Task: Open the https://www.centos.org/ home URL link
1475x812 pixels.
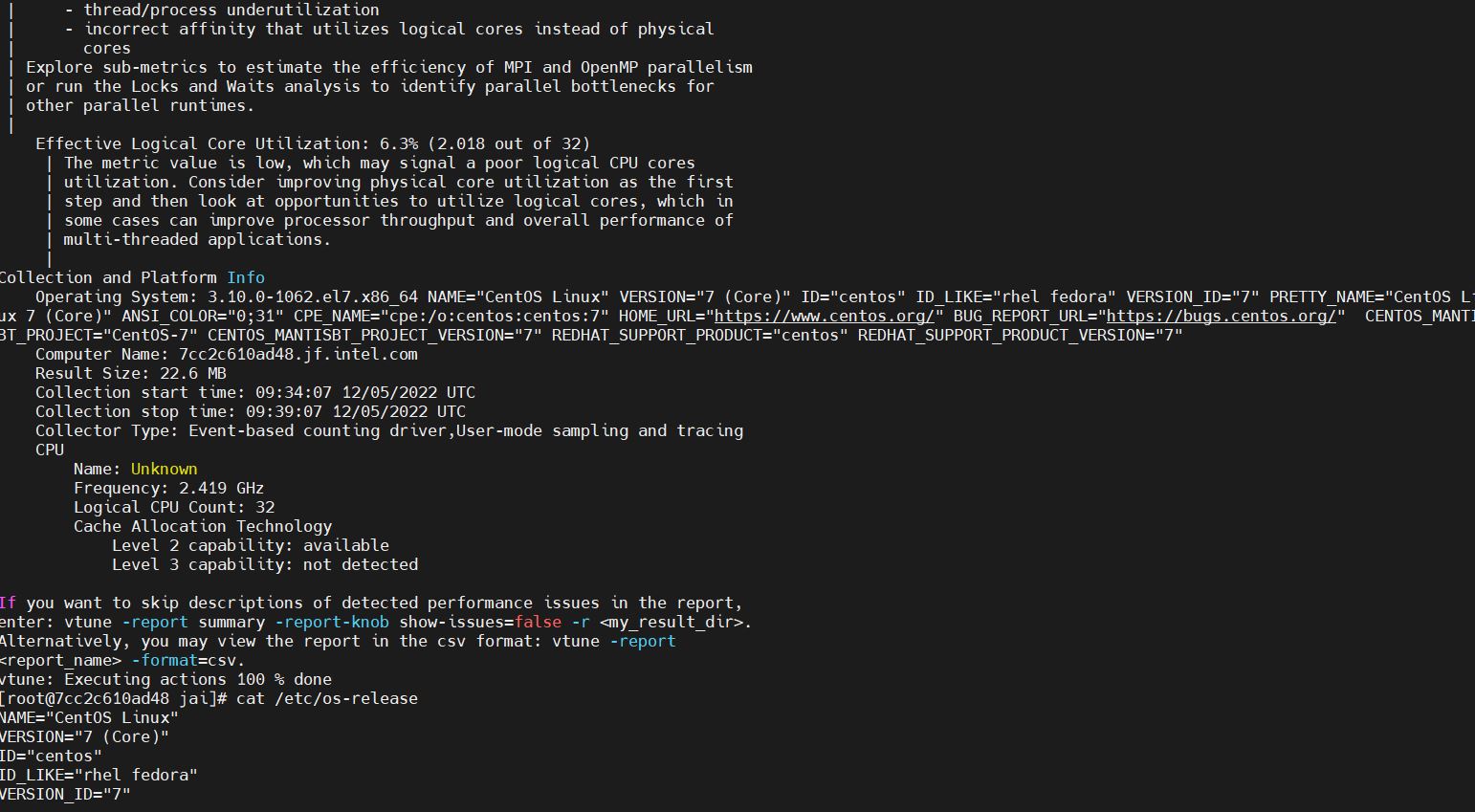Action: [824, 316]
